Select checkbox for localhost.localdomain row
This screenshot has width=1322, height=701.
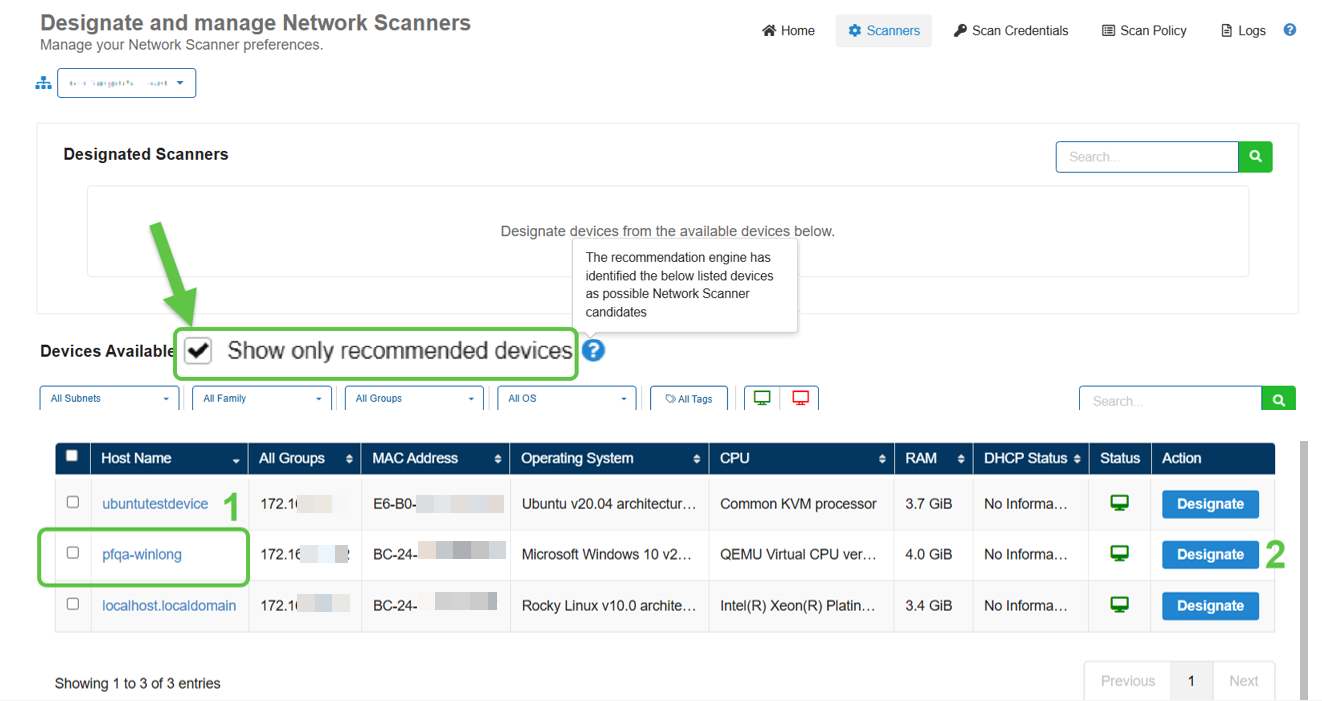pos(72,604)
